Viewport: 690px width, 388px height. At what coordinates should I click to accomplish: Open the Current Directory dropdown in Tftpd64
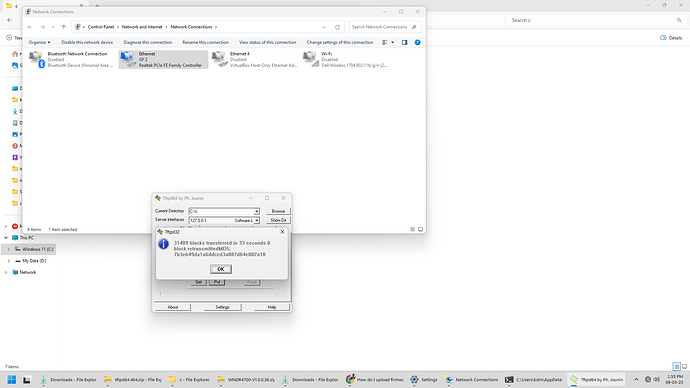click(257, 212)
